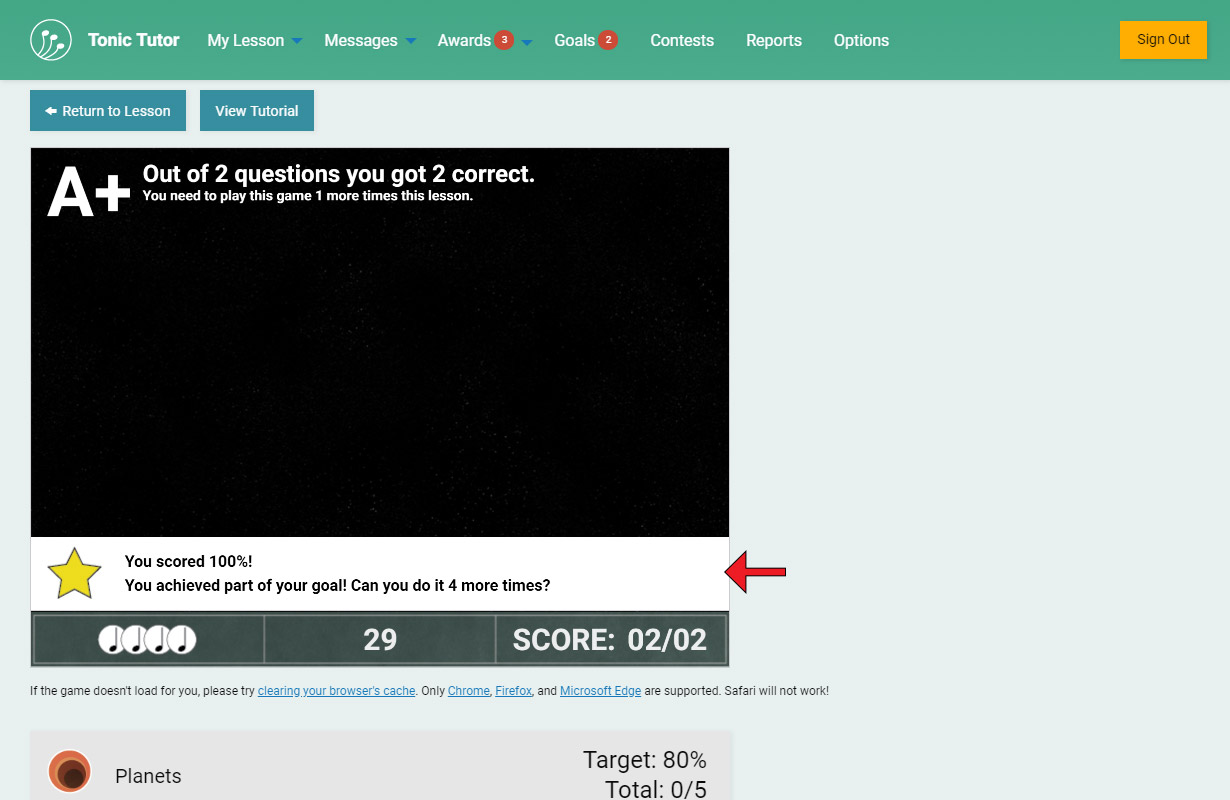Follow the clearing your browser's cache link
Viewport: 1230px width, 800px height.
pos(336,691)
